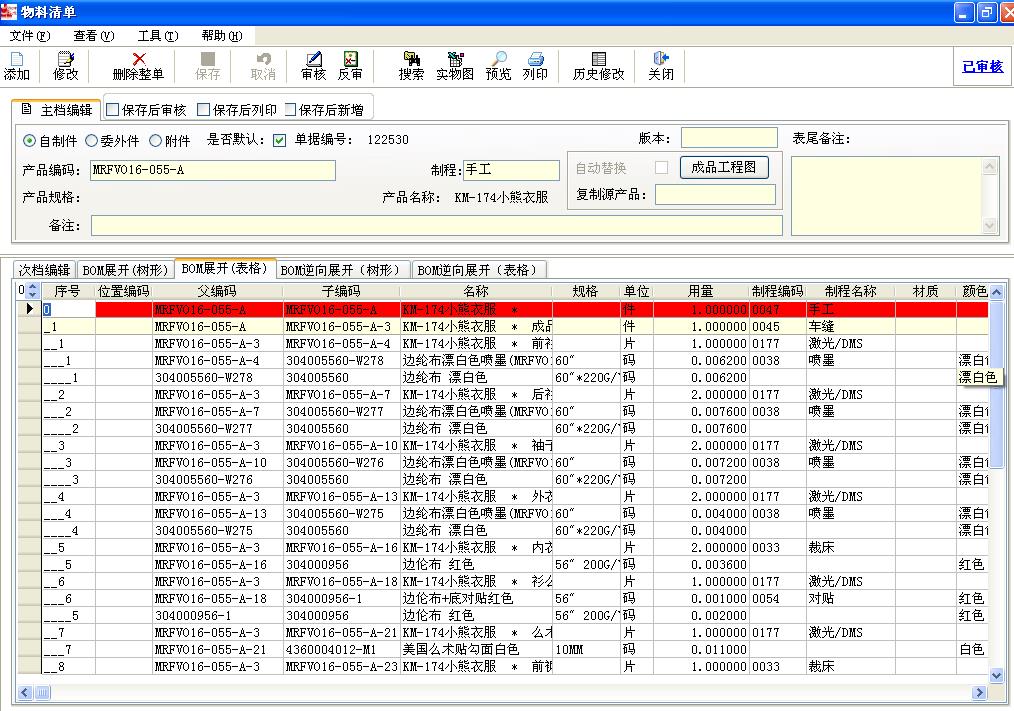Click the 表尾备注 text area
The width and height of the screenshot is (1014, 711).
pyautogui.click(x=887, y=196)
